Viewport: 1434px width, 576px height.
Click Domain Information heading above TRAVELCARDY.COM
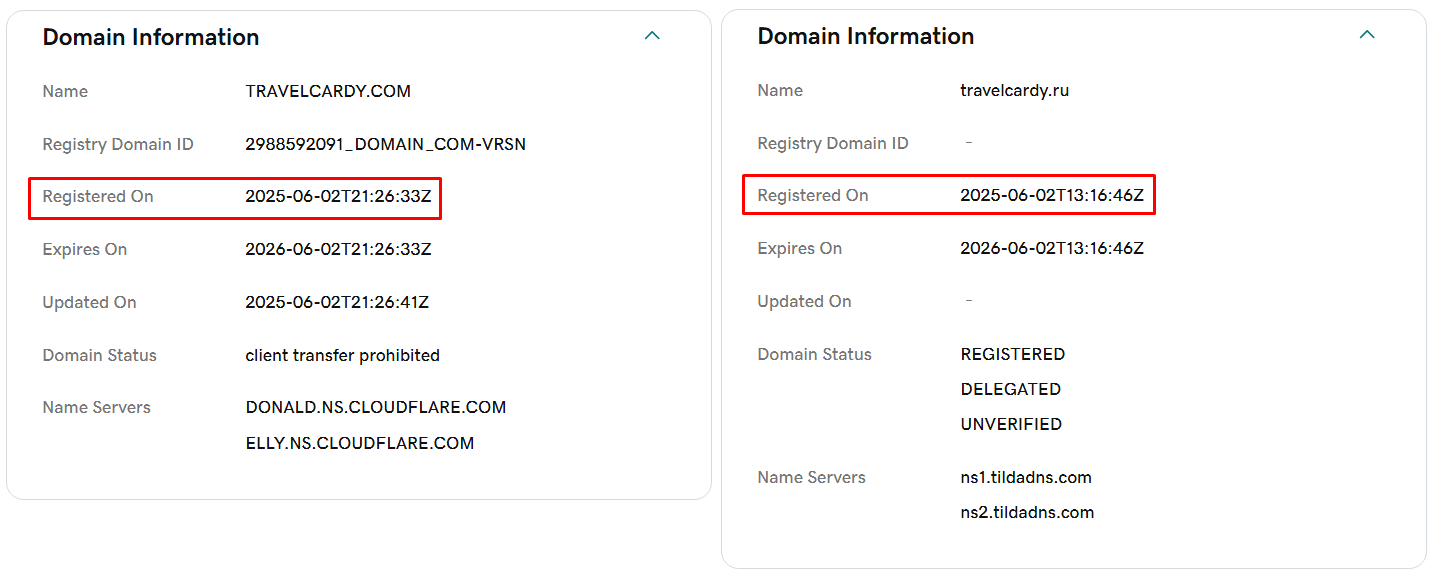(151, 37)
